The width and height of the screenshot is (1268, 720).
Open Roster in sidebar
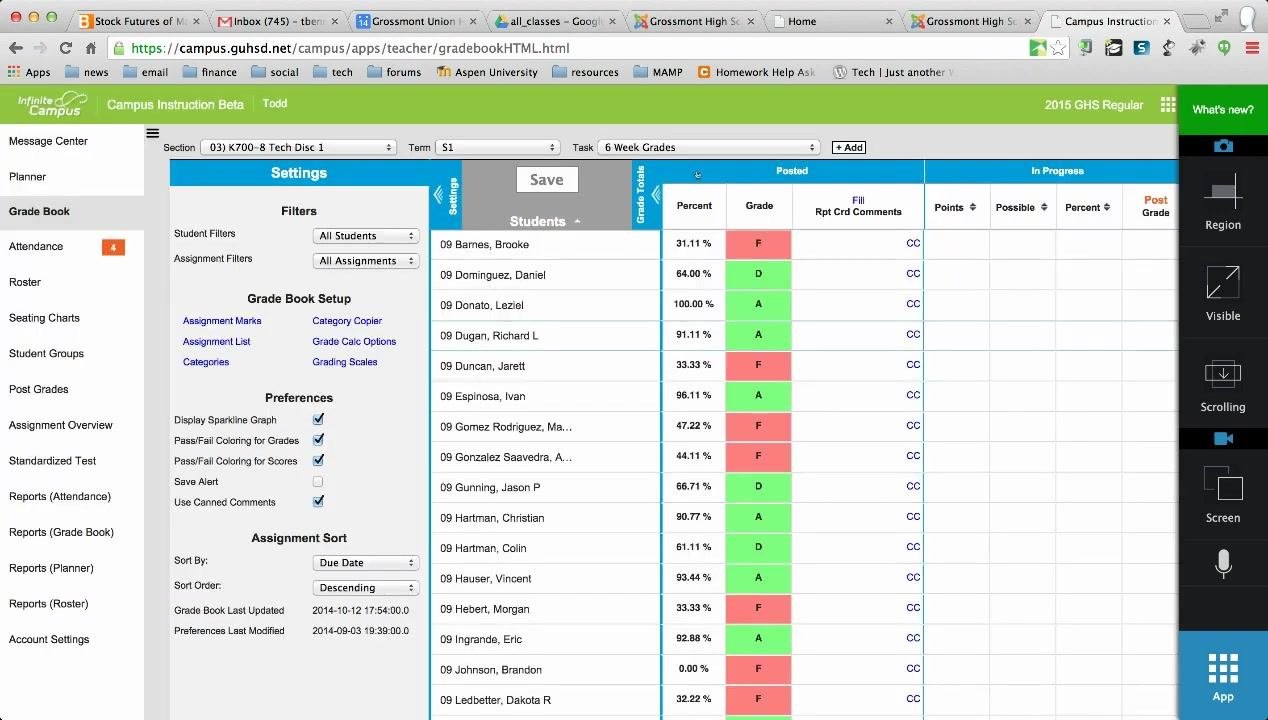pyautogui.click(x=25, y=282)
